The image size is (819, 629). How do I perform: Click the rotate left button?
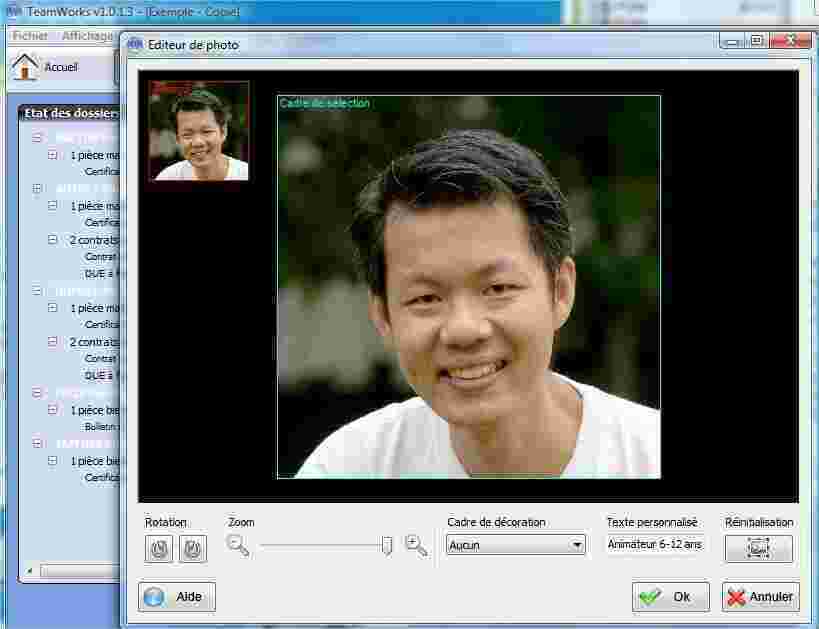159,548
